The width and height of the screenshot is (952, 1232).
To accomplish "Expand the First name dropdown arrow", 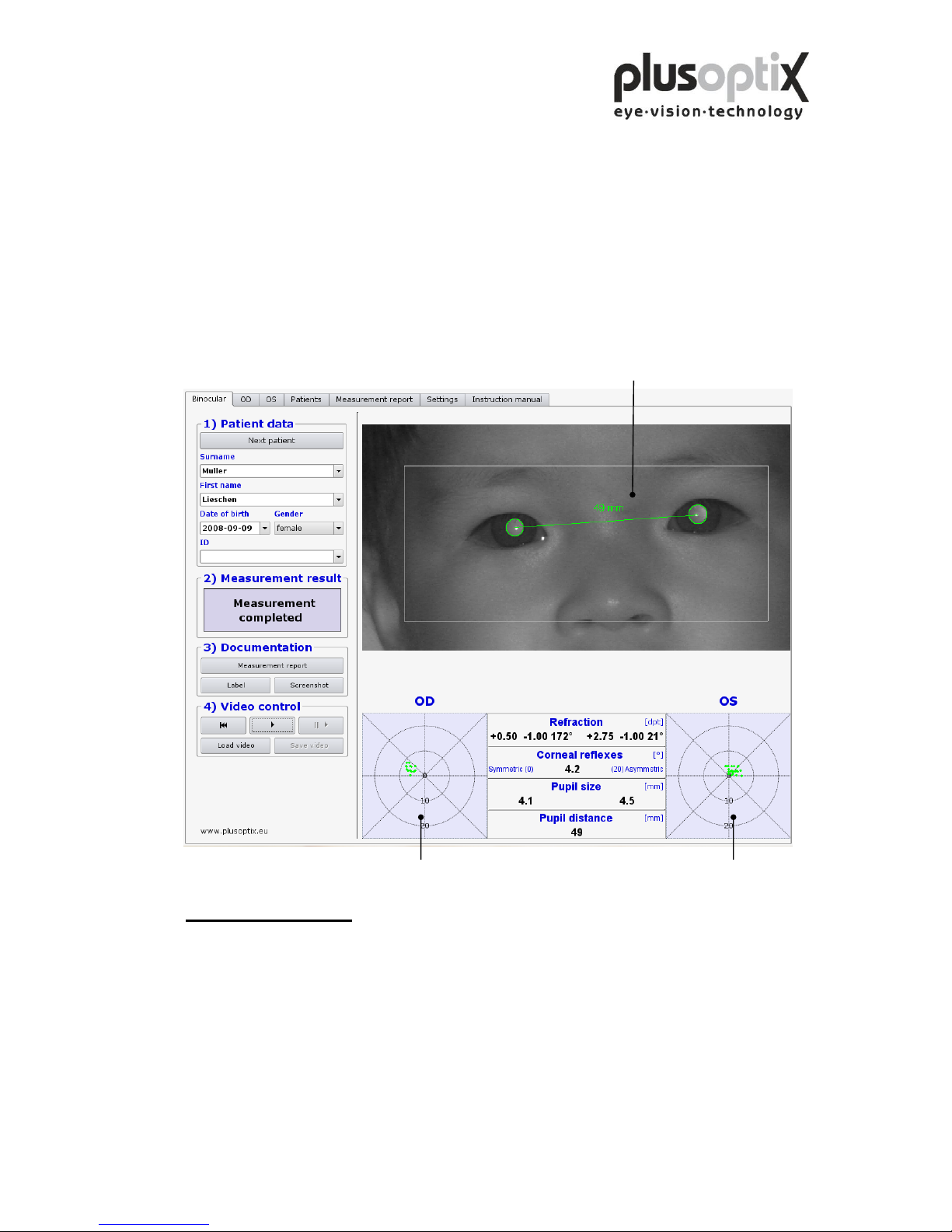I will tap(339, 500).
